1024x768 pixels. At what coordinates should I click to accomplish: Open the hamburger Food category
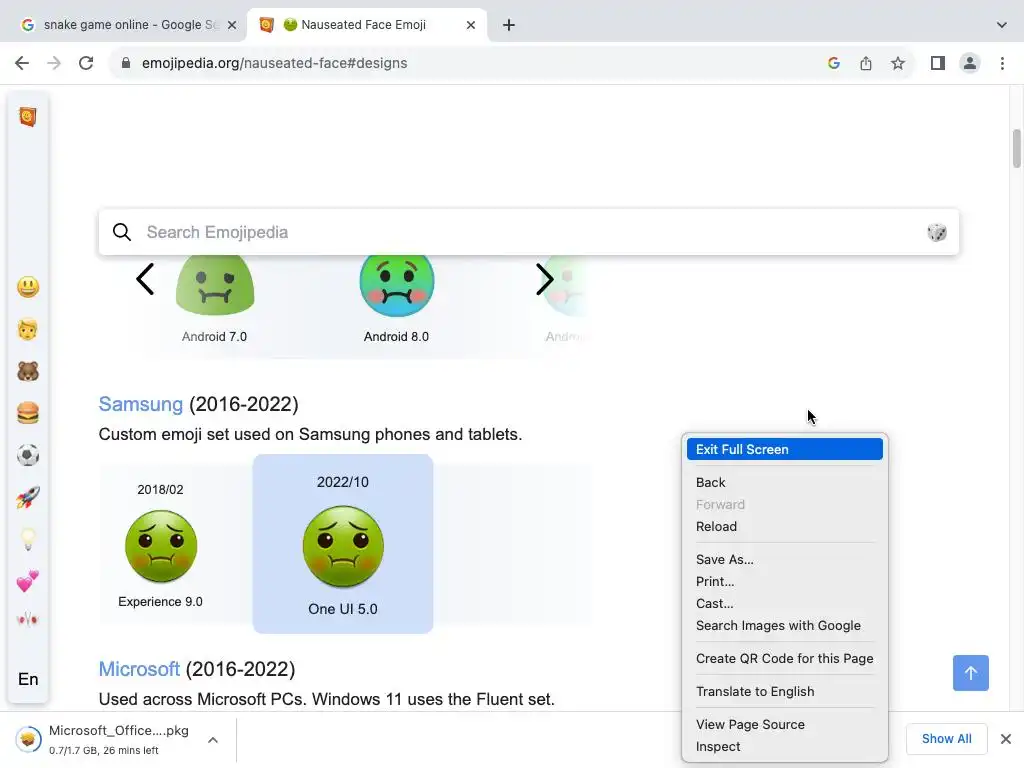tap(28, 413)
